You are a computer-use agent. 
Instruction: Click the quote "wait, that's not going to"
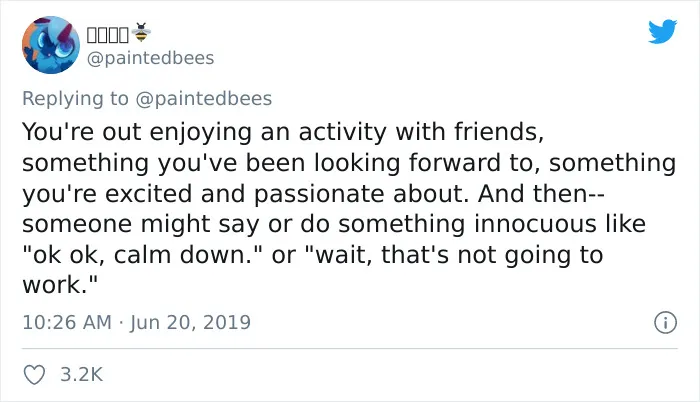(x=454, y=255)
